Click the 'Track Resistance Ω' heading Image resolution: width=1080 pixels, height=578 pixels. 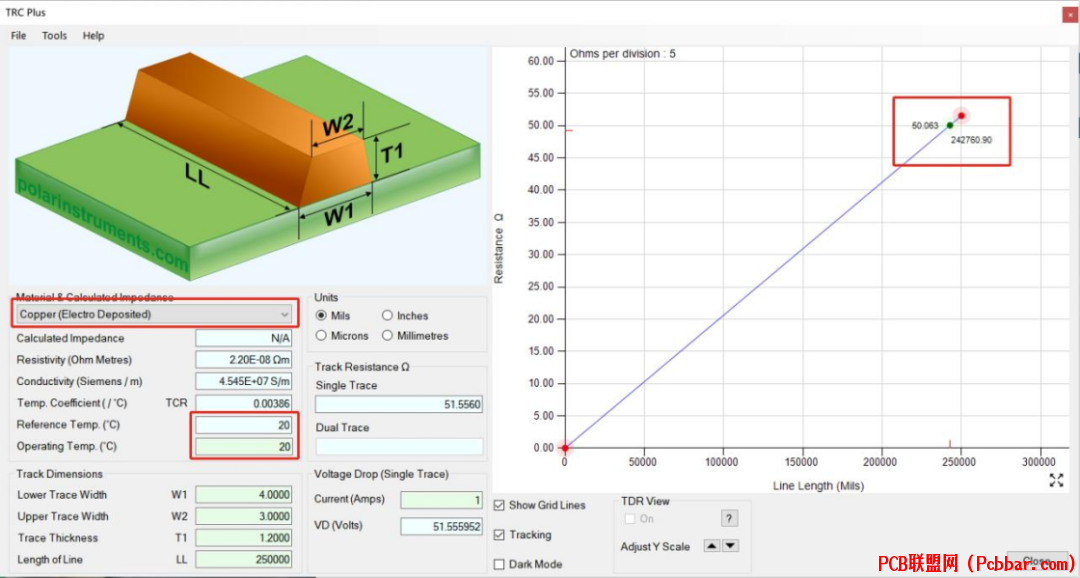click(362, 367)
